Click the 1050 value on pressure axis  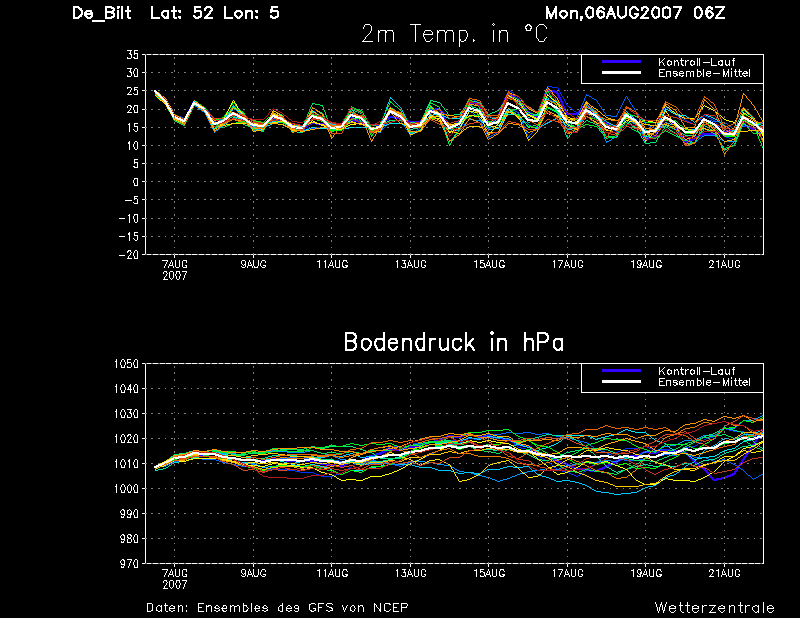126,364
